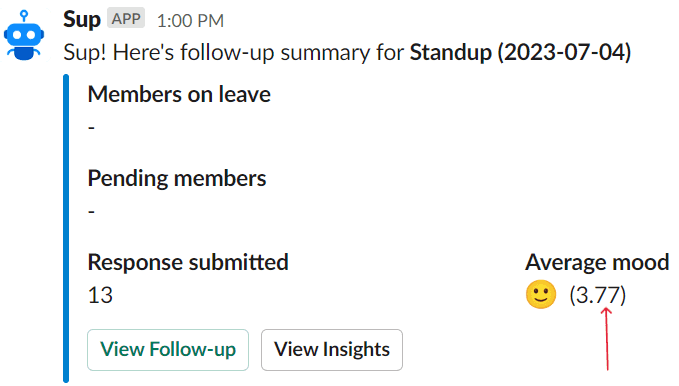The height and width of the screenshot is (386, 679).
Task: Click the blue attachment sidebar line
Action: tap(66, 228)
